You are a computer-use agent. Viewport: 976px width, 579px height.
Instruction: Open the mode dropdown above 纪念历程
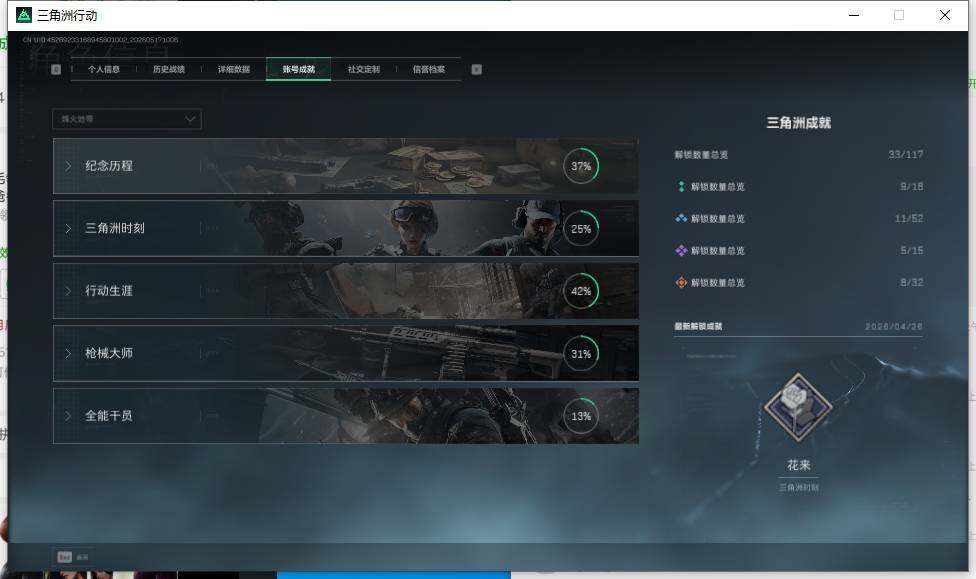pyautogui.click(x=127, y=119)
